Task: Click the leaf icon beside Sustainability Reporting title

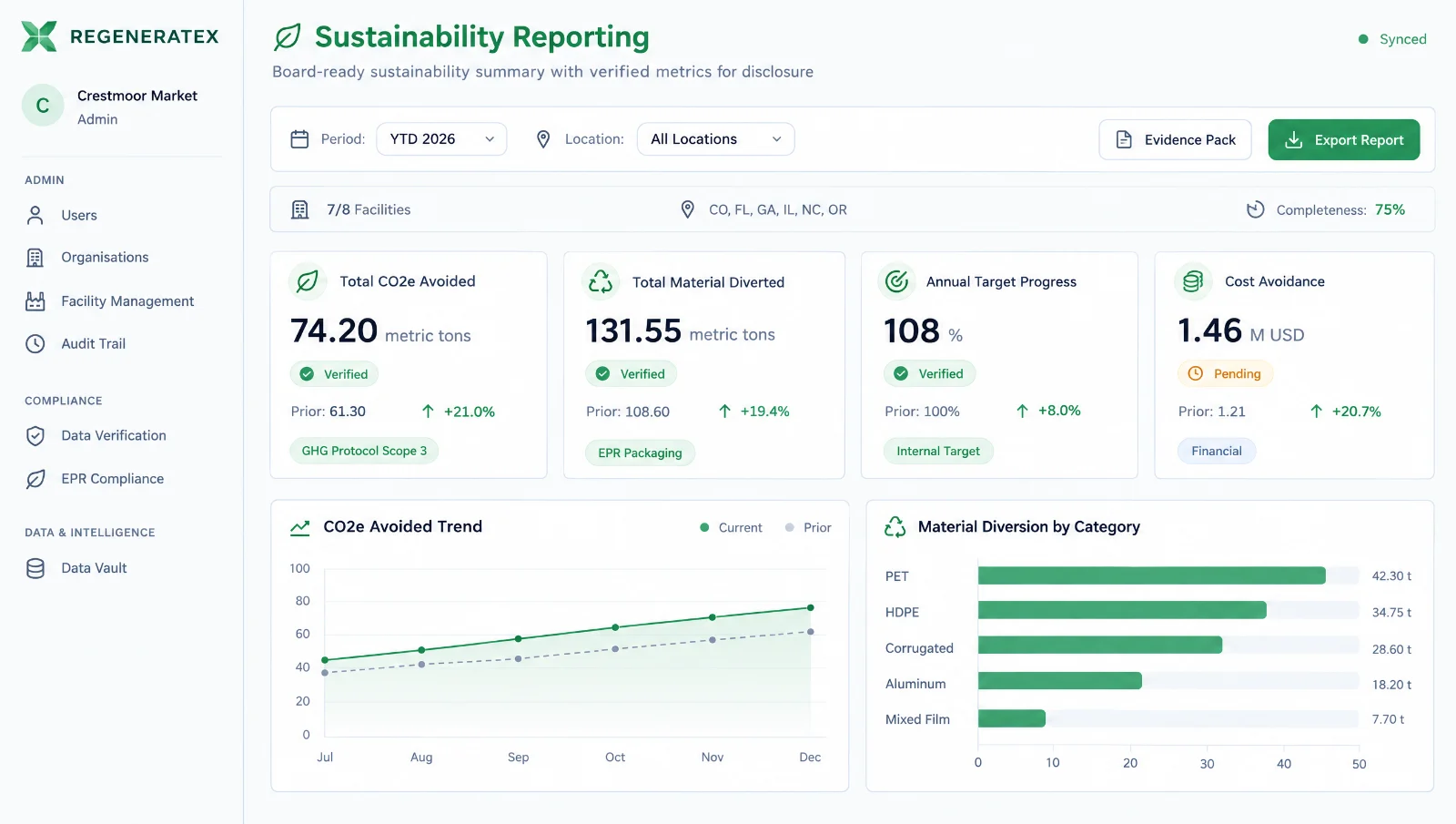Action: 288,37
